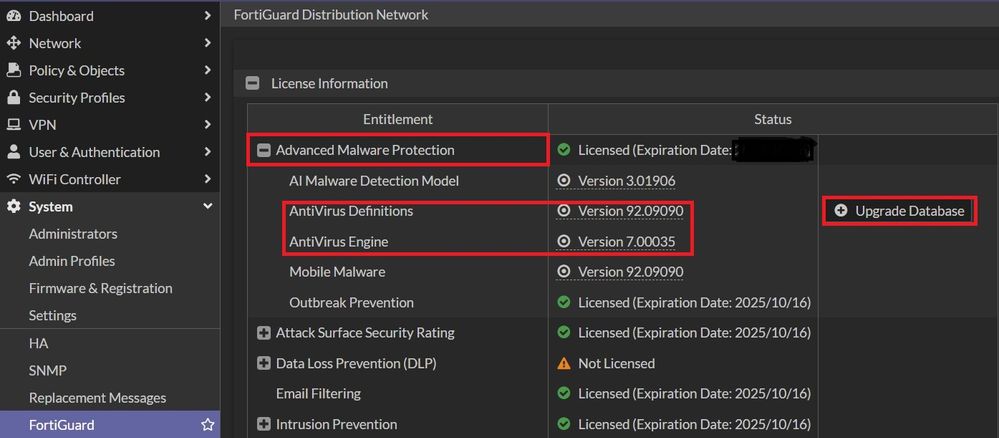Image resolution: width=999 pixels, height=438 pixels.
Task: Click AntiVirus Definitions Version 92.09090 link
Action: [x=630, y=211]
